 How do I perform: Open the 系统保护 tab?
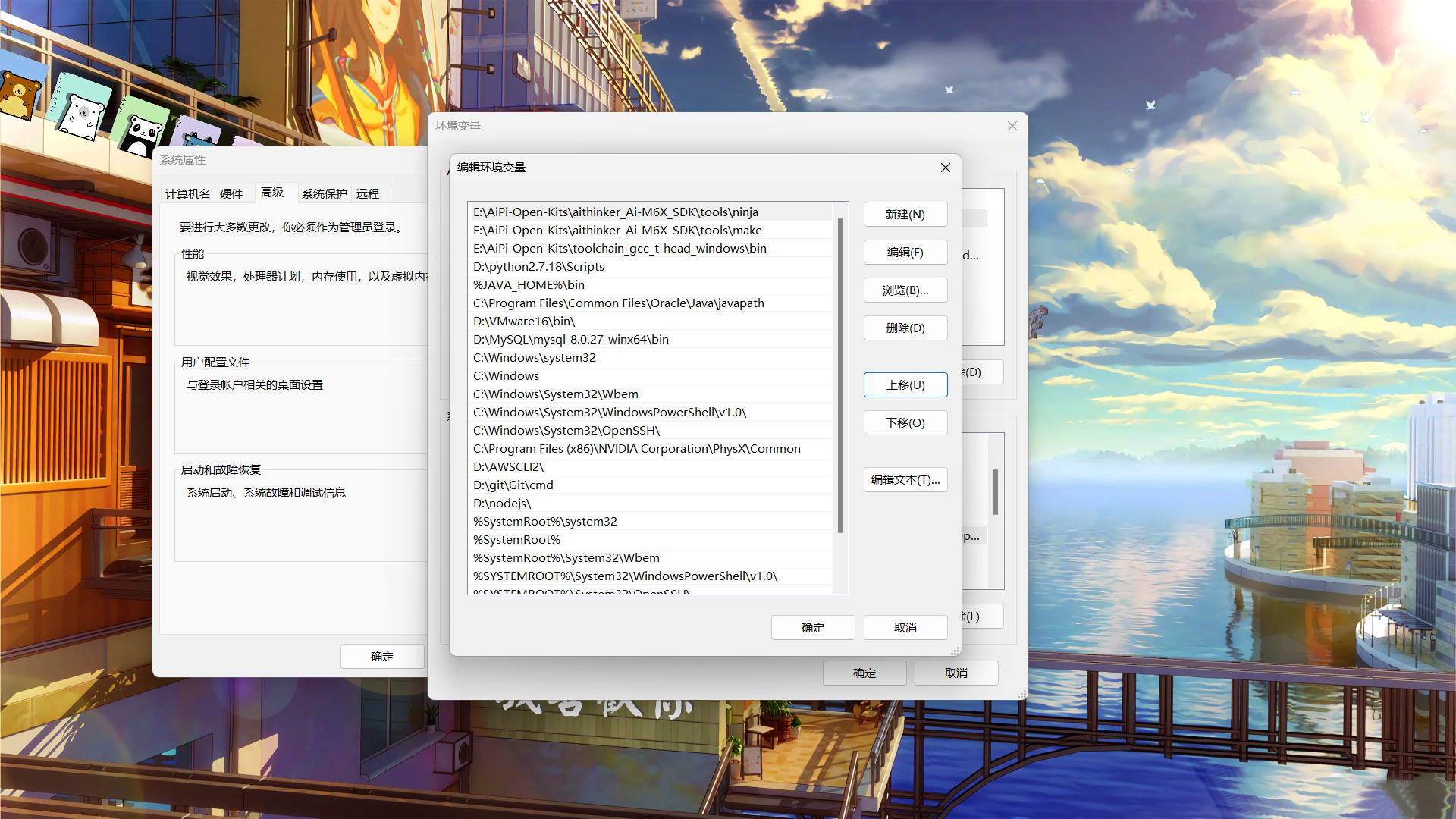pos(324,194)
